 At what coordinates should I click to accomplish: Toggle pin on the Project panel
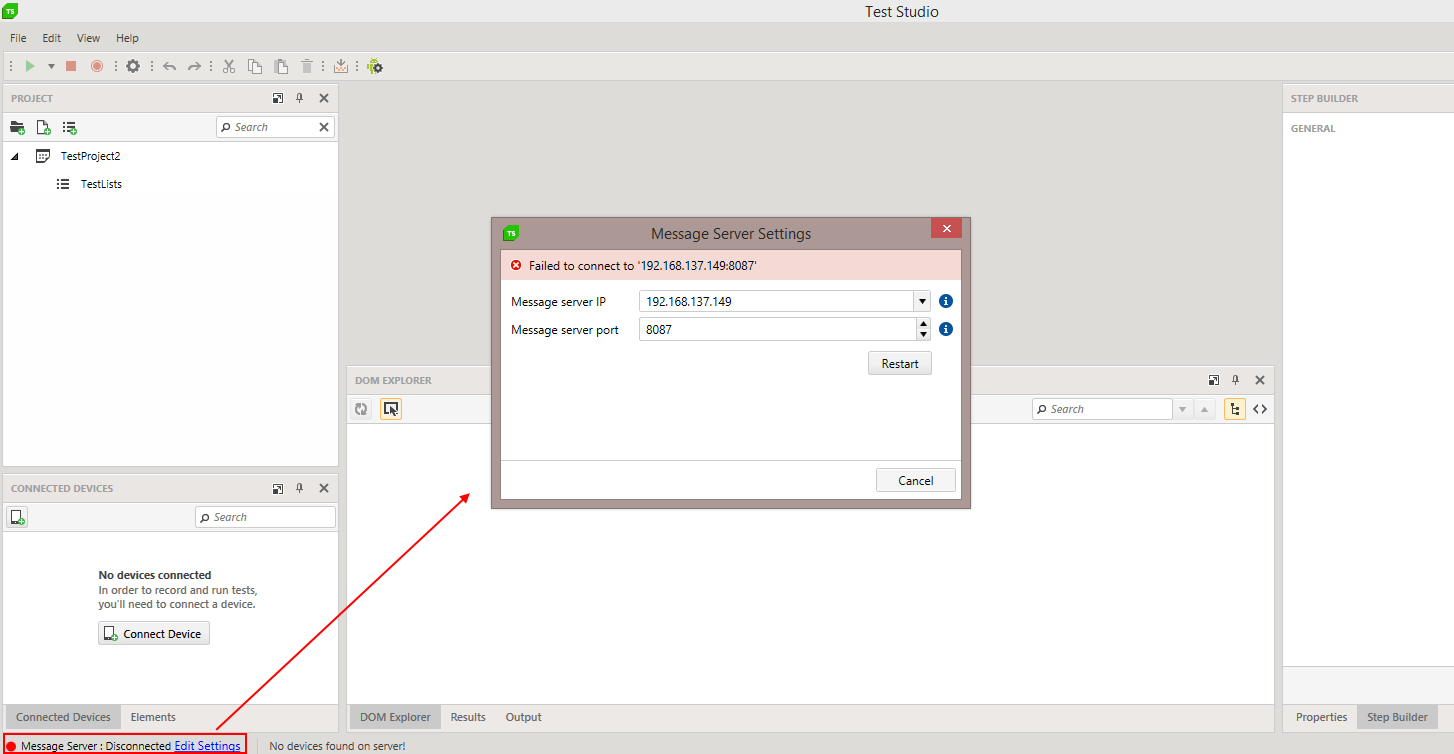click(299, 98)
